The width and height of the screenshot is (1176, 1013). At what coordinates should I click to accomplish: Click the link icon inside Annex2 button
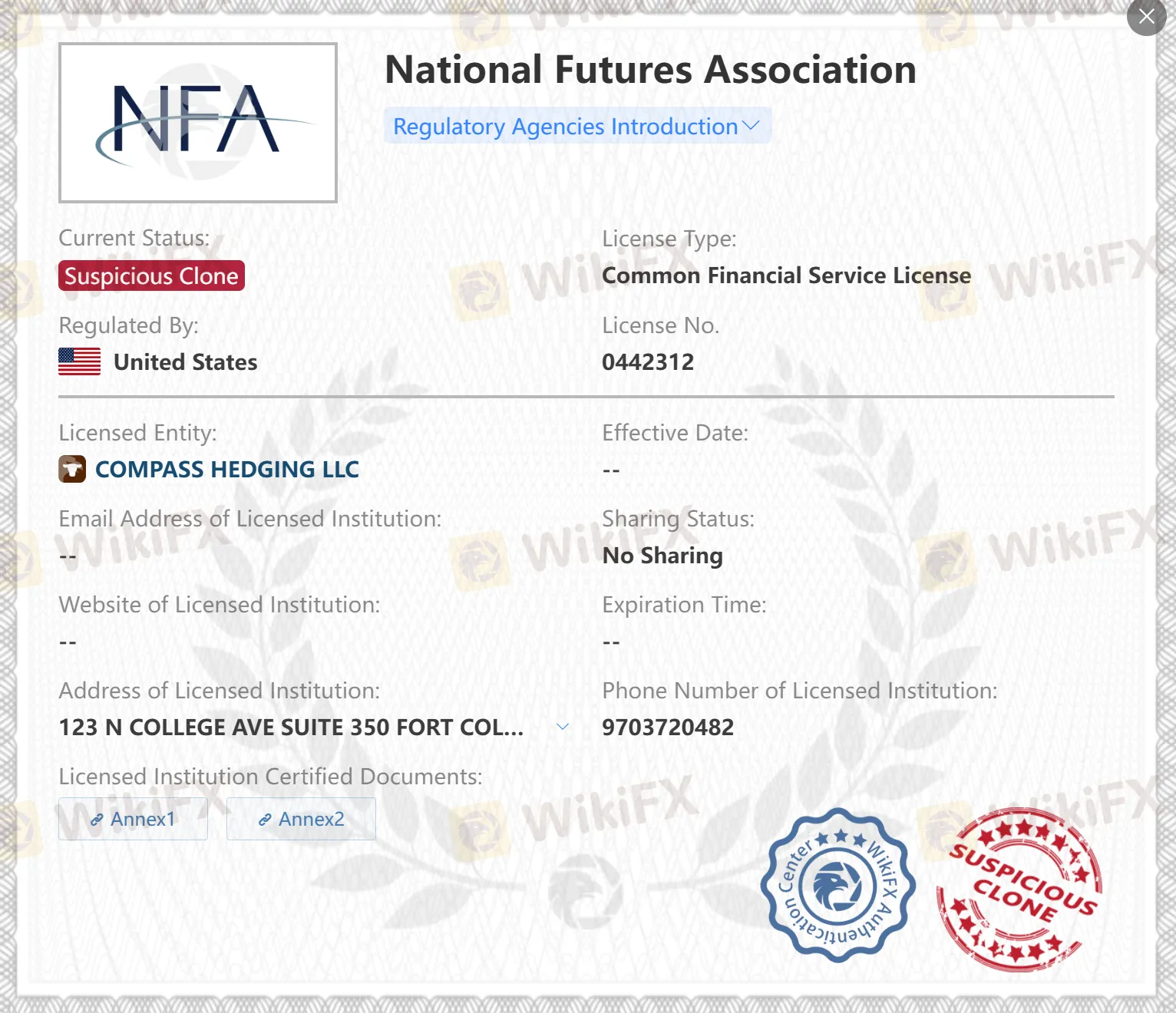265,820
